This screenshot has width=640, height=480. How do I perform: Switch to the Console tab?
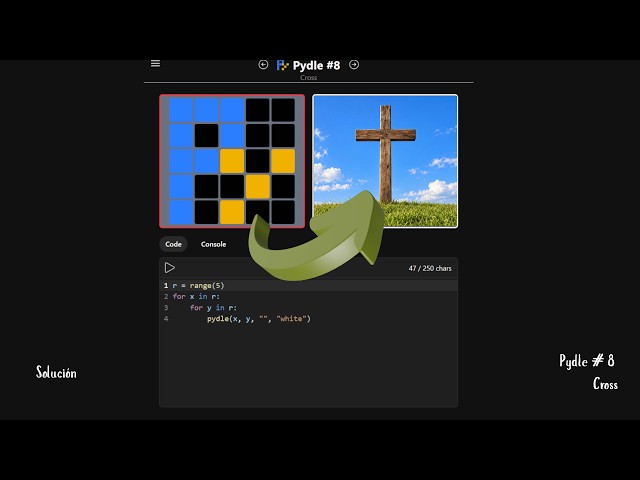coord(213,244)
